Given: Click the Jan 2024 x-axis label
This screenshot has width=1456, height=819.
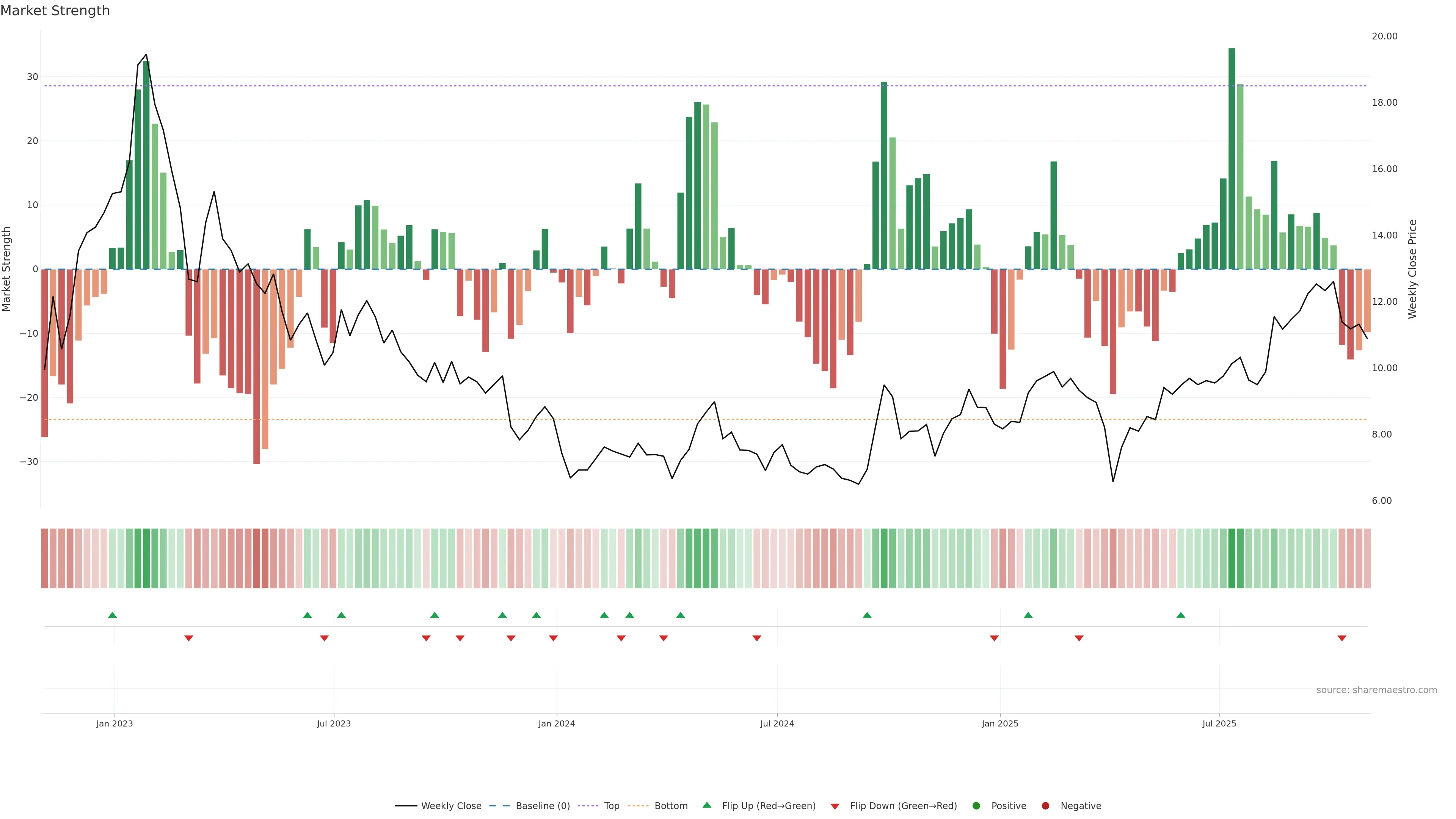Looking at the screenshot, I should point(557,723).
